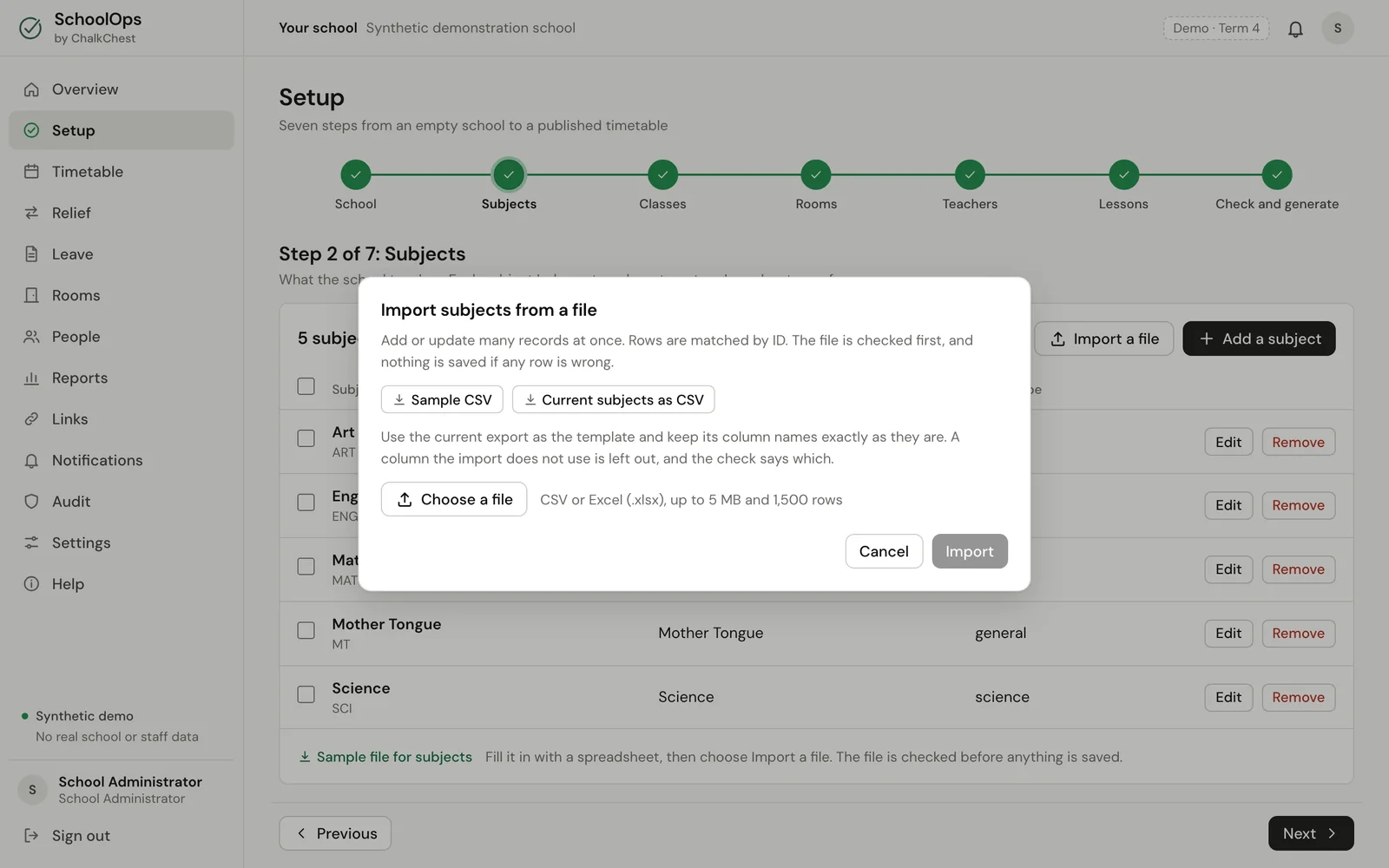Remove the Mother Tongue subject

pos(1298,634)
